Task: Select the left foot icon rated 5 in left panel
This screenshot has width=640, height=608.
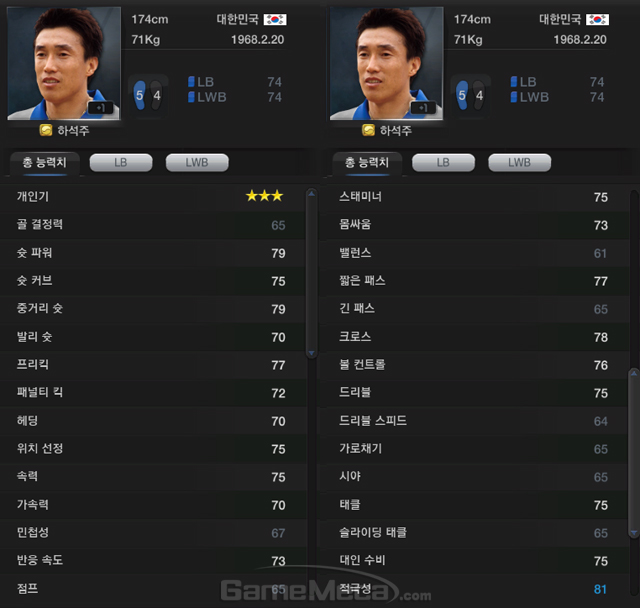Action: 140,95
